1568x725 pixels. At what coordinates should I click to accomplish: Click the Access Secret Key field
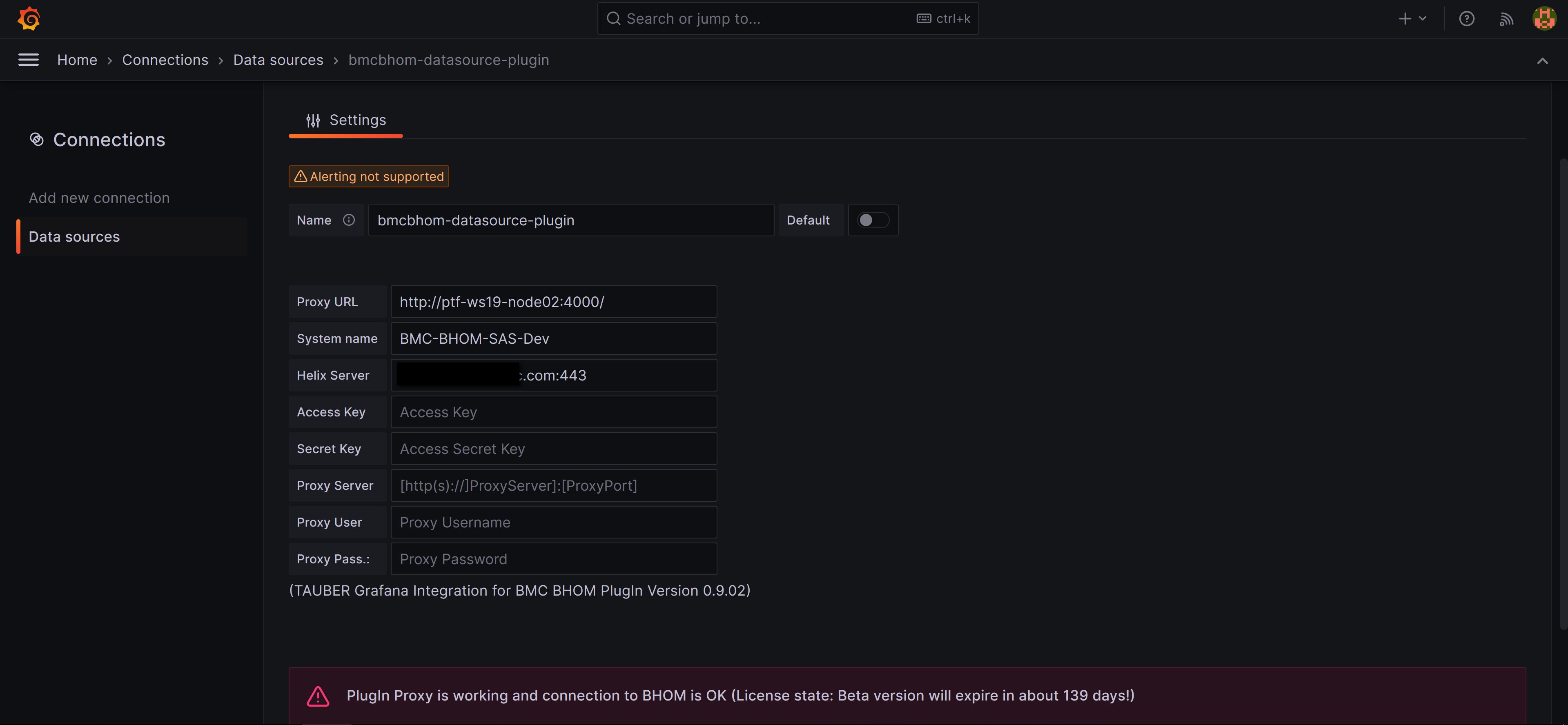pyautogui.click(x=554, y=449)
